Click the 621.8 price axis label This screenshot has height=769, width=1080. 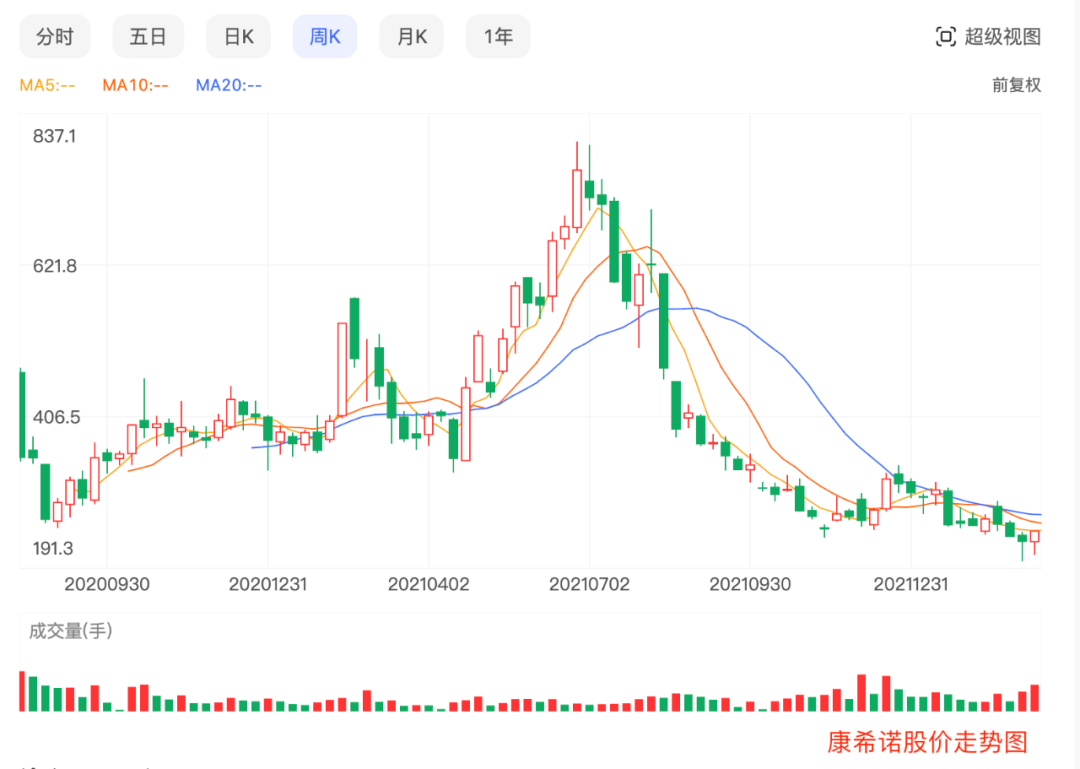[x=55, y=266]
